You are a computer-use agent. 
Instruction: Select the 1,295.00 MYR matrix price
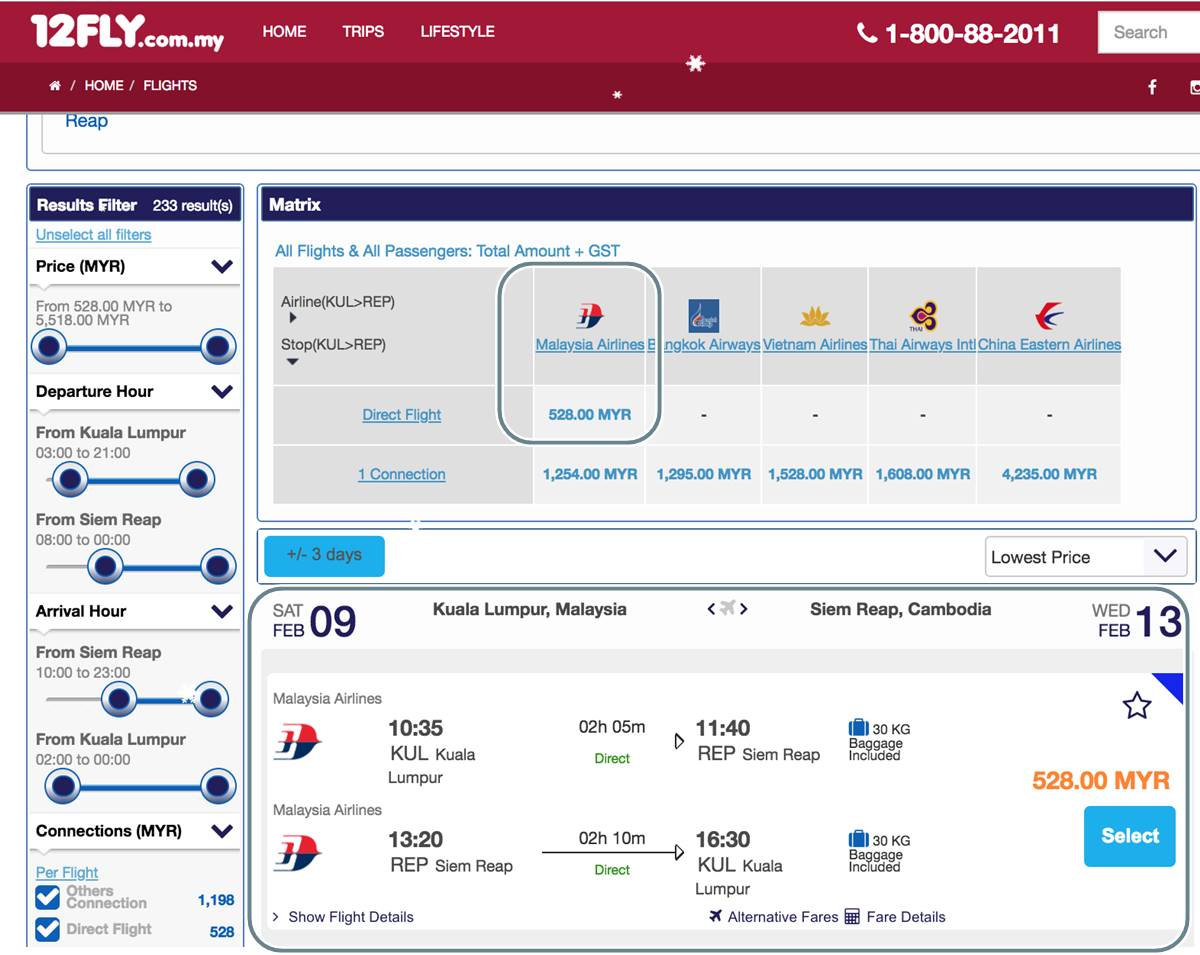point(704,475)
